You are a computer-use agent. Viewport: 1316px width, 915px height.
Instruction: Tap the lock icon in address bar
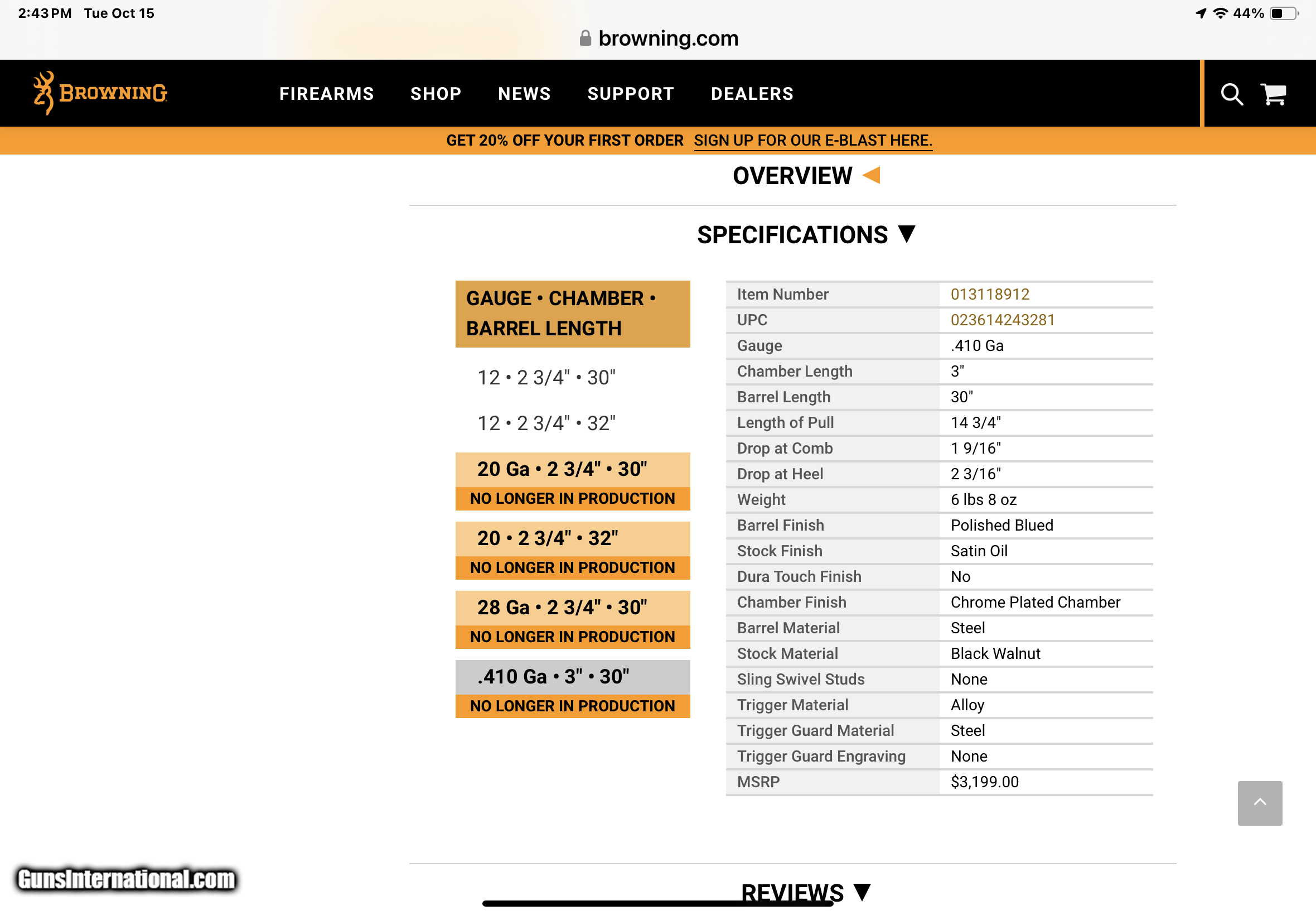585,38
